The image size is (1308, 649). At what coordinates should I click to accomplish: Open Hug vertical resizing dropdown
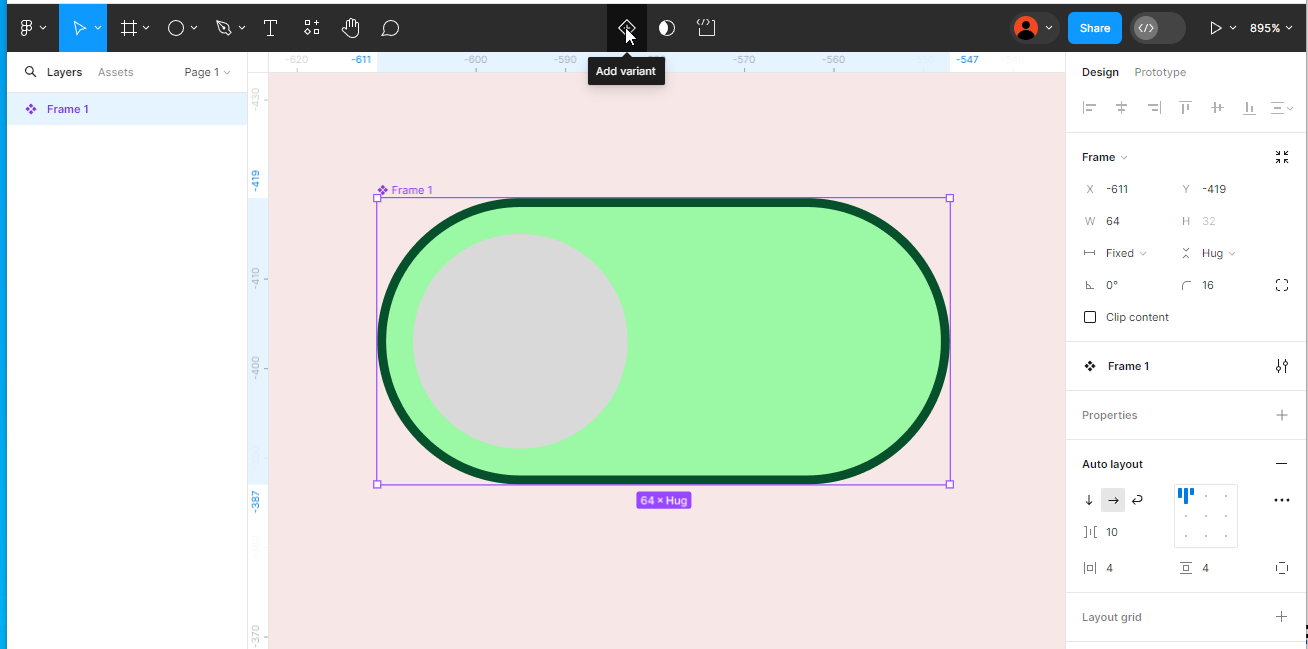(1209, 253)
